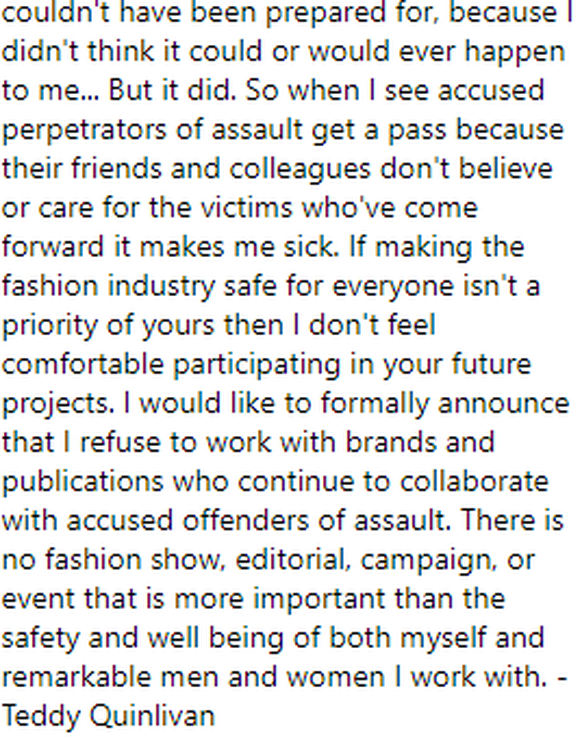Click the word "remarkable"

click(76, 677)
